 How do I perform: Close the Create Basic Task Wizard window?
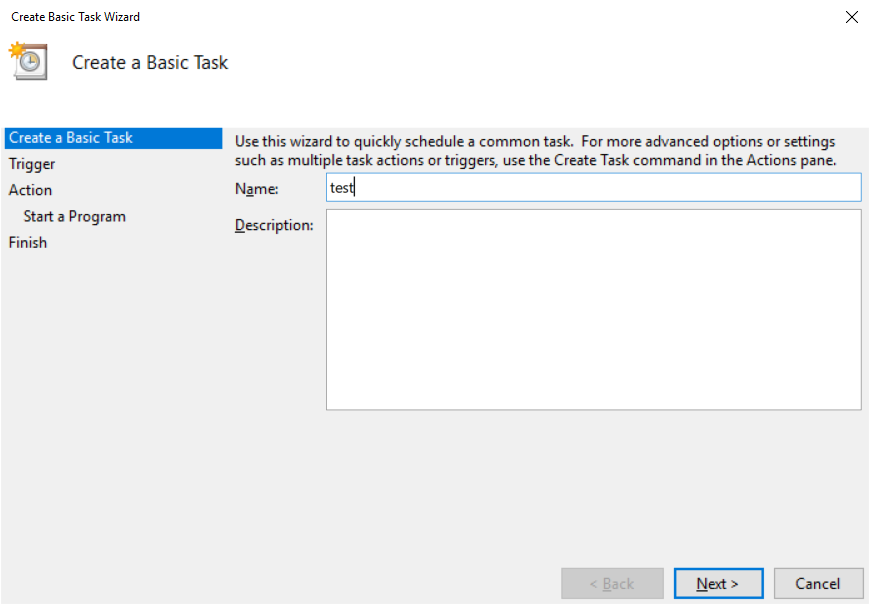[851, 16]
